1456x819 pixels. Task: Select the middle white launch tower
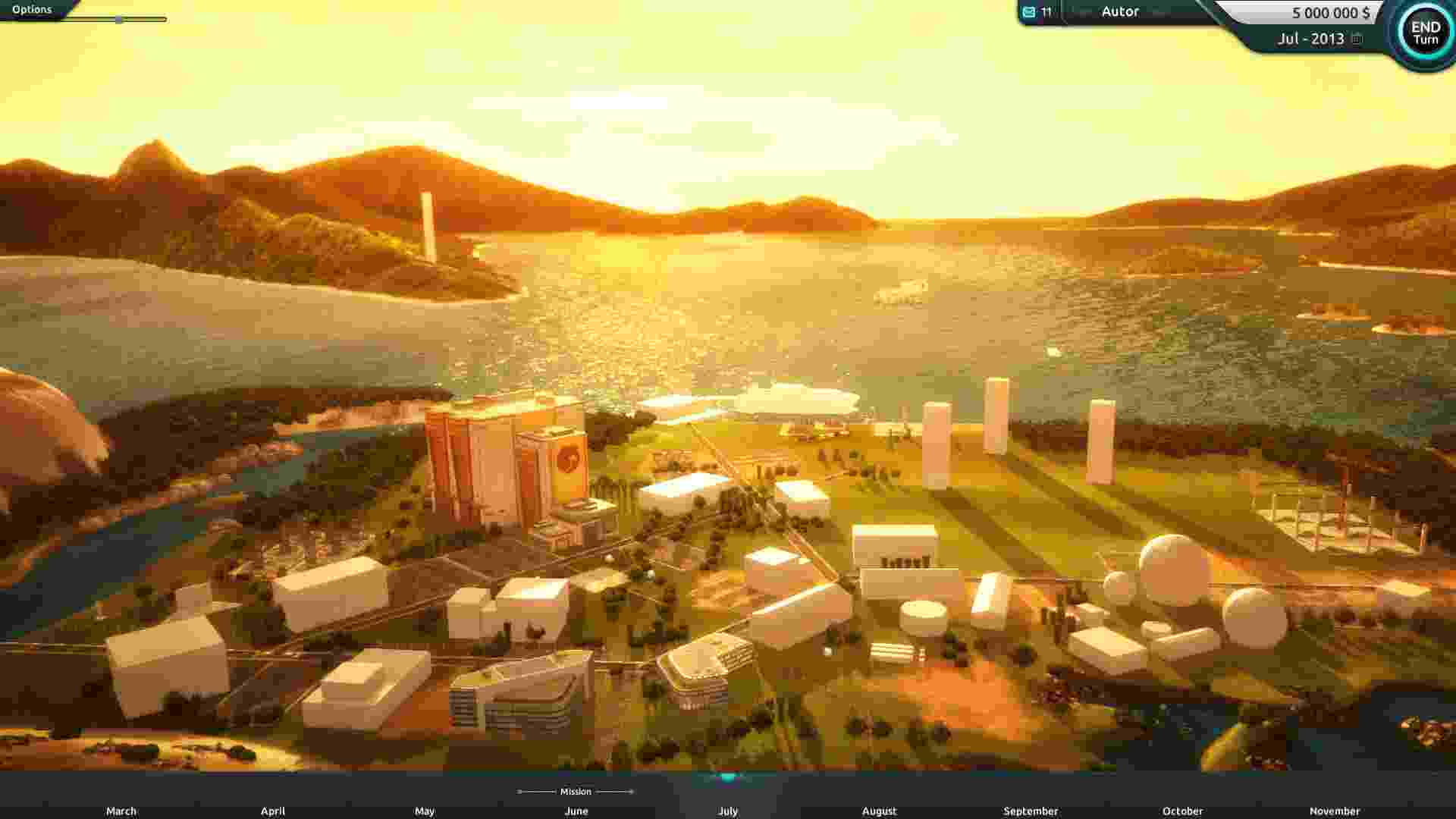pyautogui.click(x=996, y=416)
